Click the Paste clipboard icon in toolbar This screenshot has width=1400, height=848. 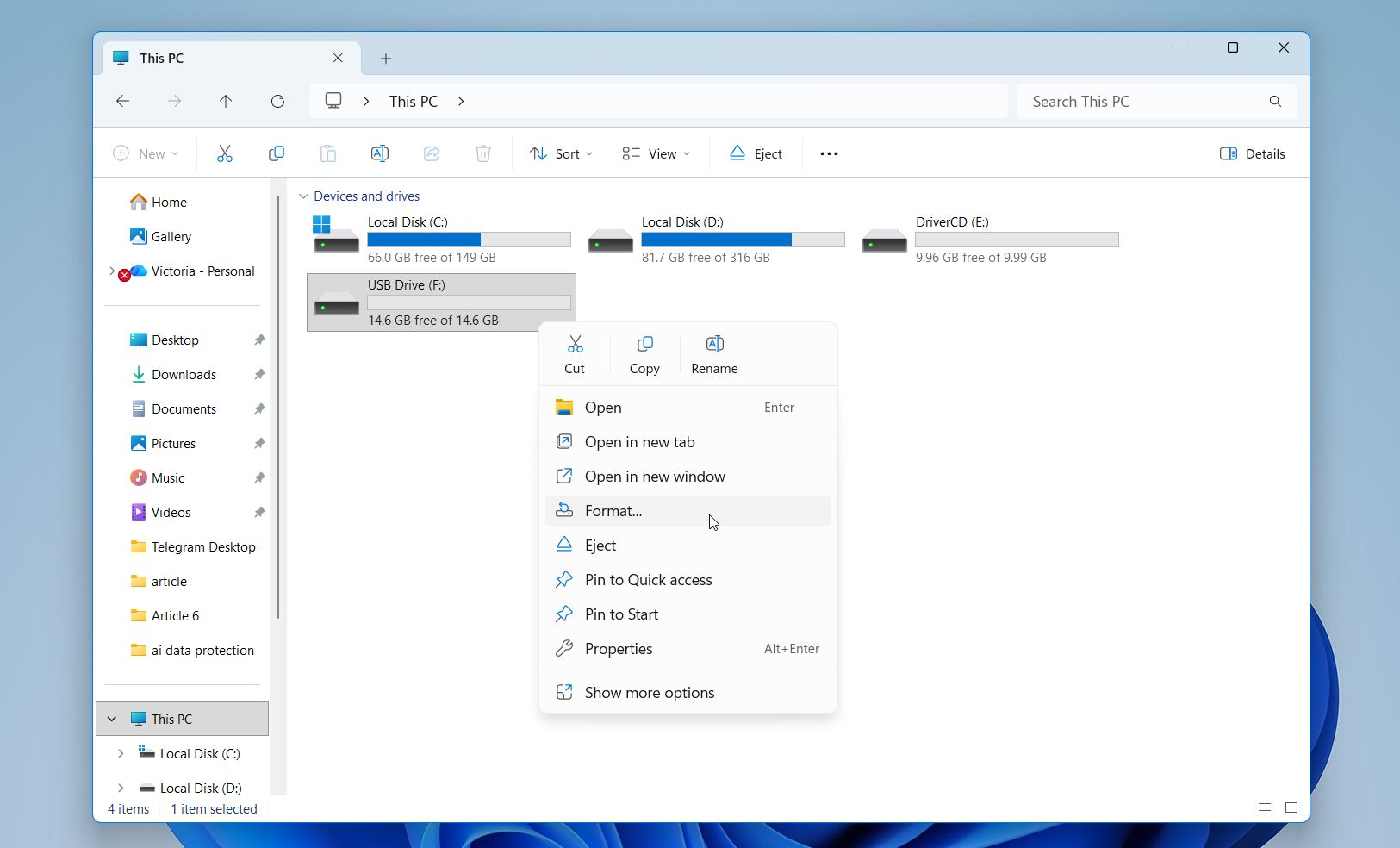coord(328,153)
